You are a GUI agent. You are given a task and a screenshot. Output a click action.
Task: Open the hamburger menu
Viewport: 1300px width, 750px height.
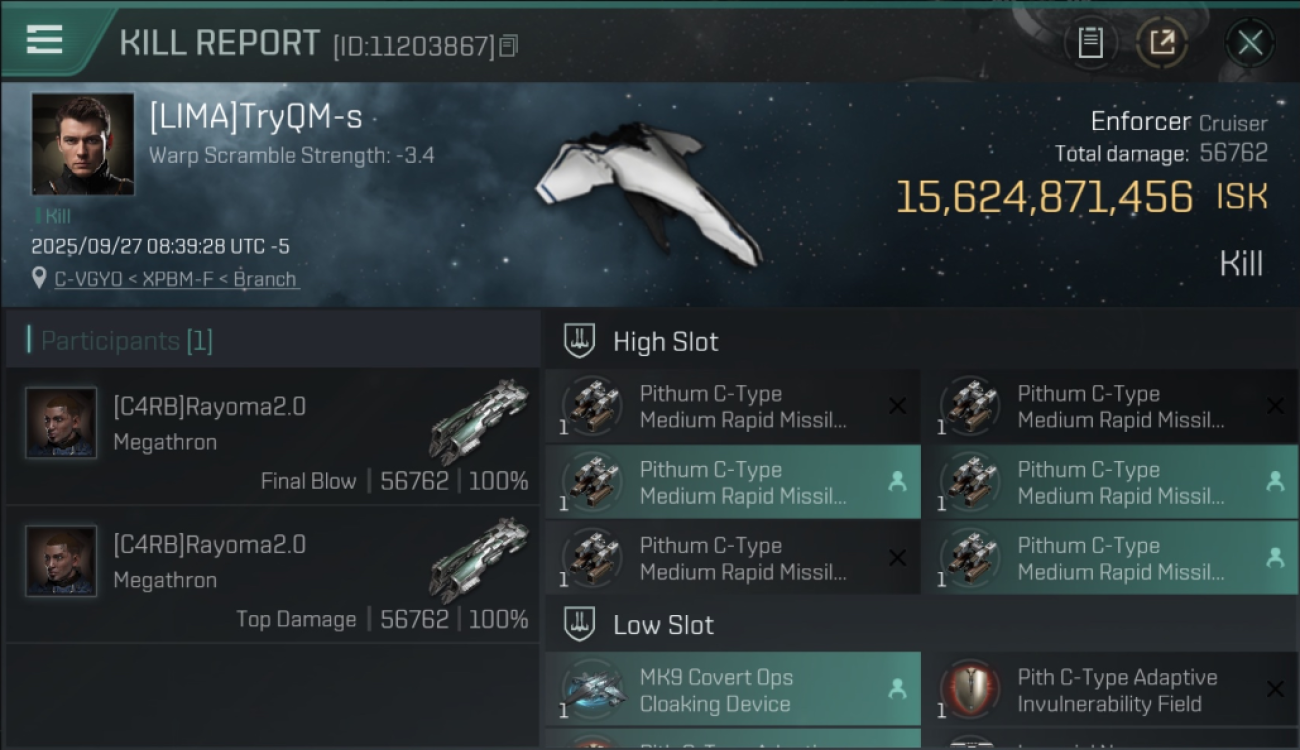click(x=45, y=40)
